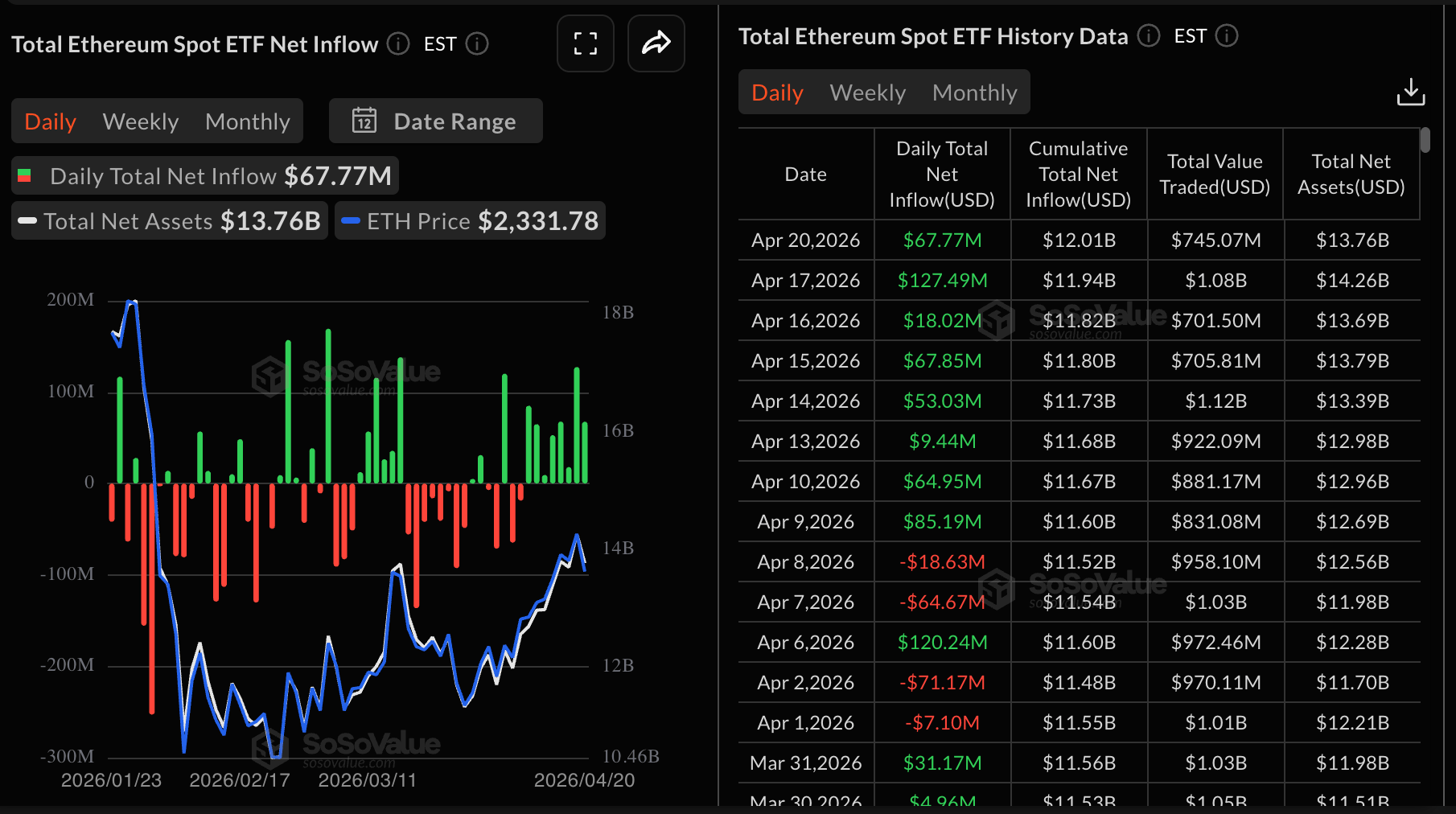Click info icon next to chart EST
This screenshot has height=814, width=1456.
click(477, 43)
